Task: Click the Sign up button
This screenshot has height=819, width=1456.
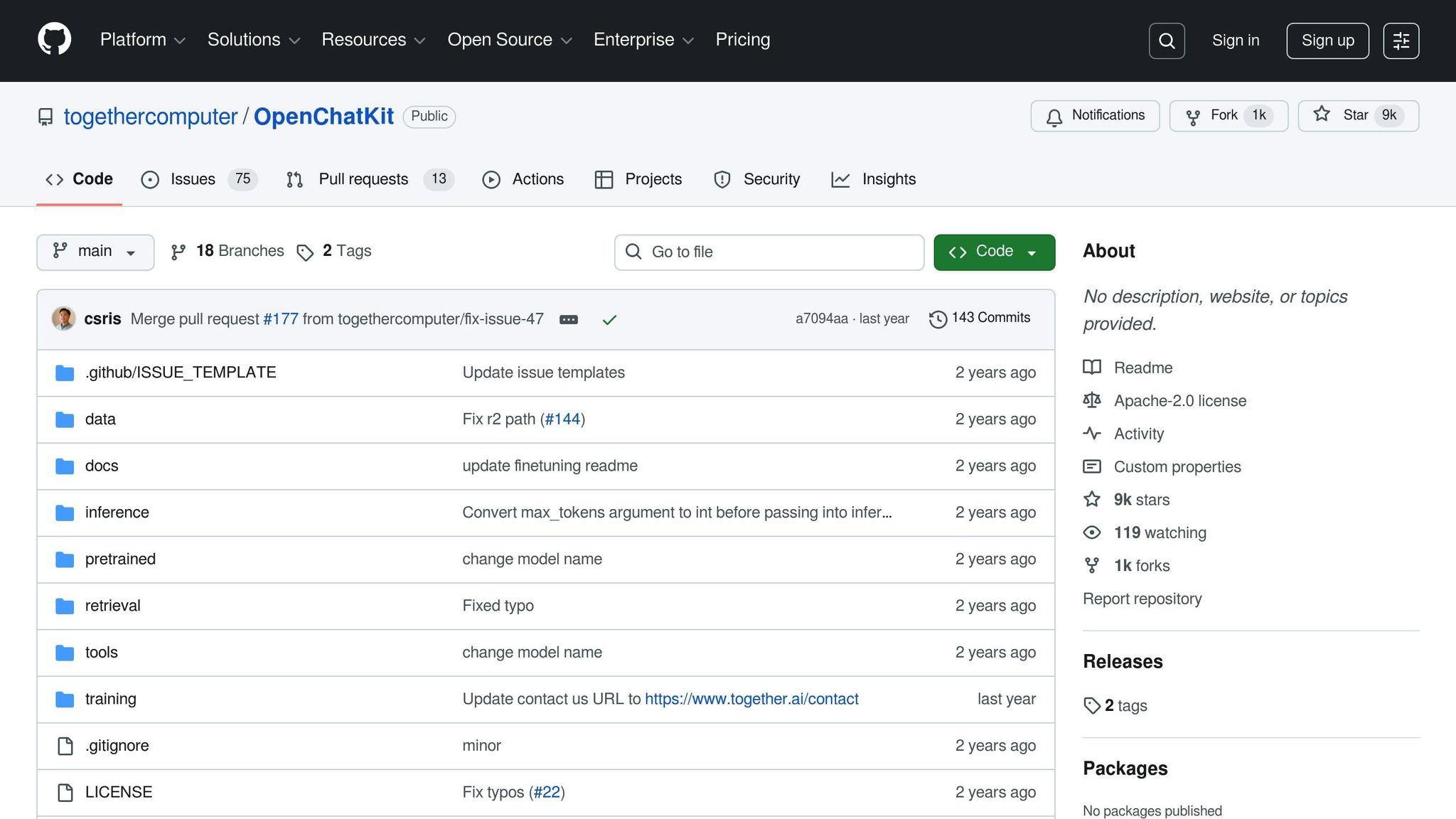Action: point(1327,41)
